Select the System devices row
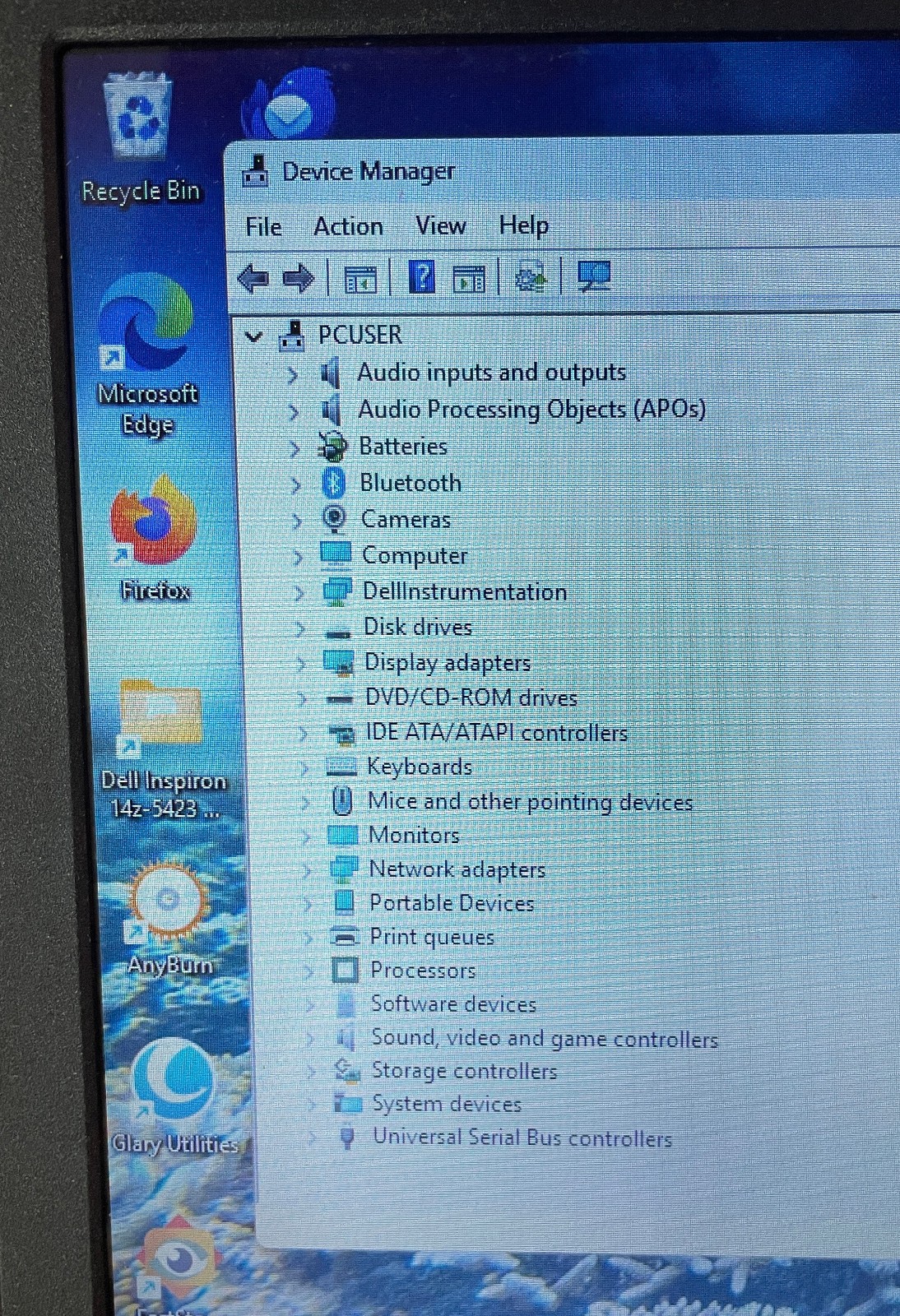The height and width of the screenshot is (1316, 900). (428, 1104)
